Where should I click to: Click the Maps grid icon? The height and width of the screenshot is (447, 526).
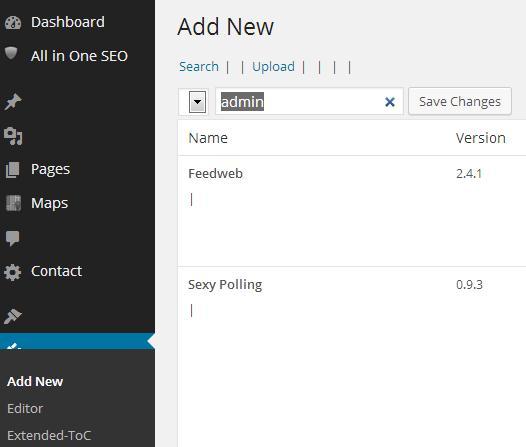click(13, 204)
